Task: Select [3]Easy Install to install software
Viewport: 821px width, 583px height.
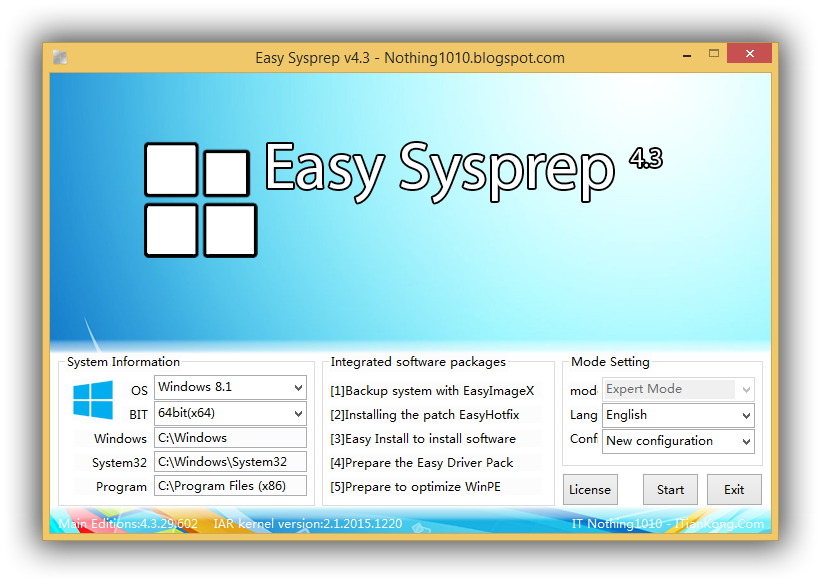Action: click(423, 439)
